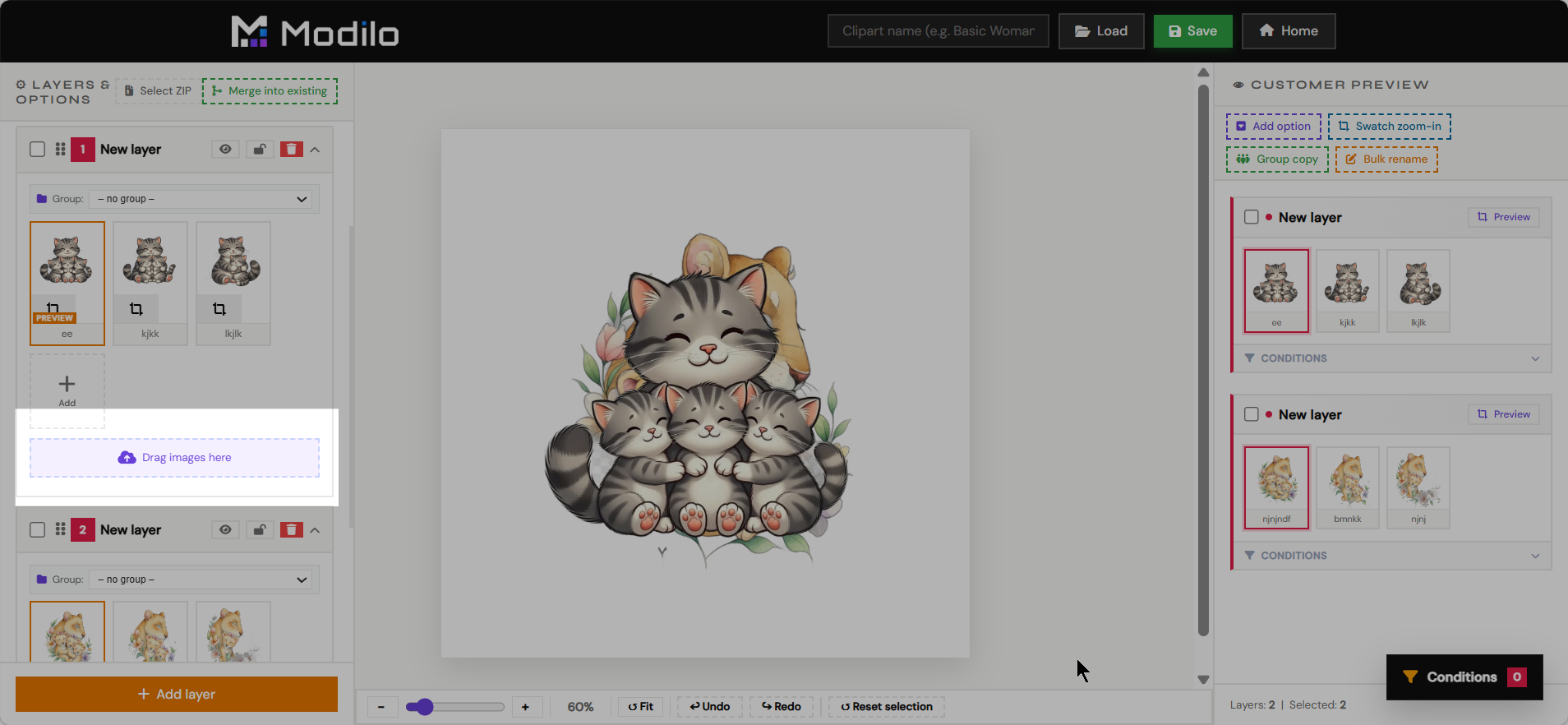Select 'kjkk' swatch in customer preview
This screenshot has width=1568, height=725.
pyautogui.click(x=1348, y=291)
